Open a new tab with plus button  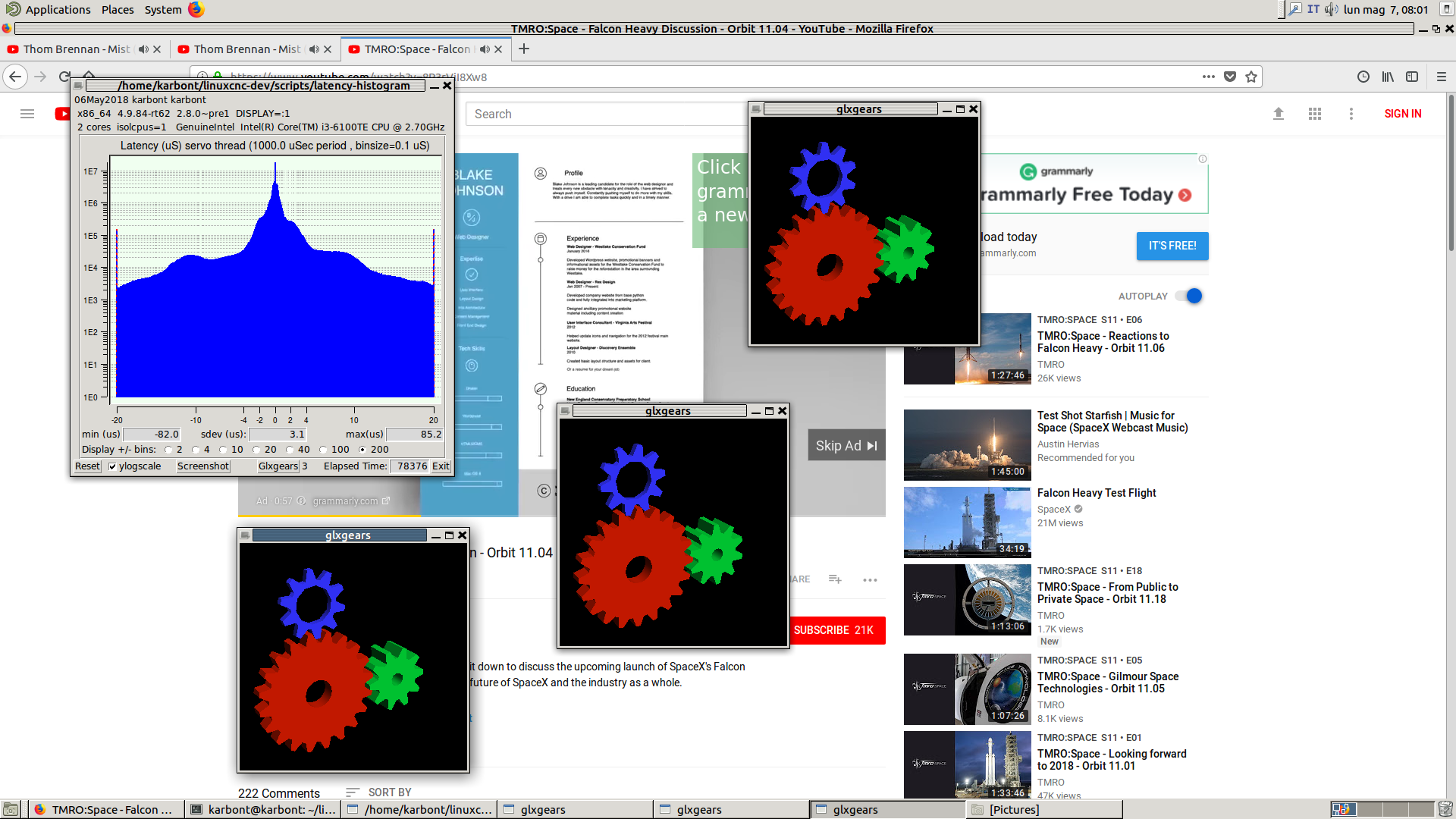tap(524, 49)
